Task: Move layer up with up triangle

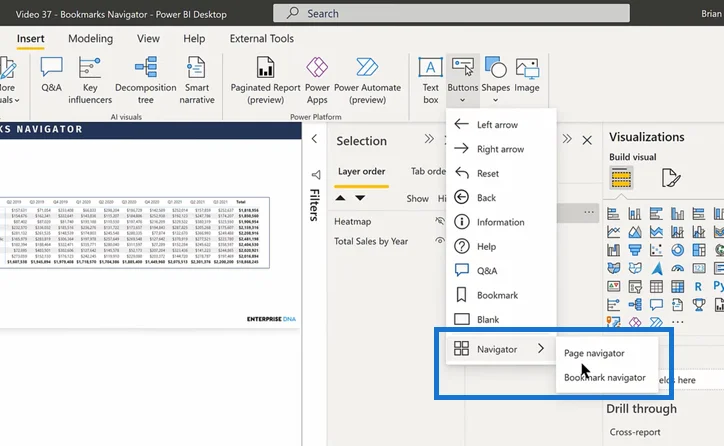Action: pos(340,198)
